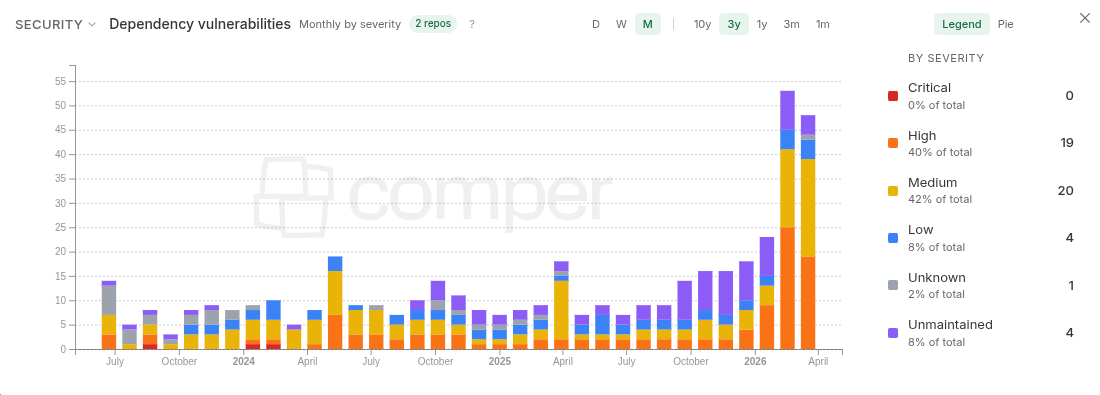Viewport: 1100px width, 395px height.
Task: Select the Medium legend label
Action: (932, 182)
